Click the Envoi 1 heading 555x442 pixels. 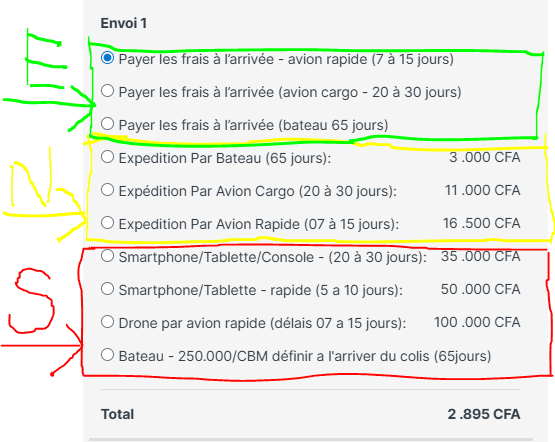click(x=124, y=23)
